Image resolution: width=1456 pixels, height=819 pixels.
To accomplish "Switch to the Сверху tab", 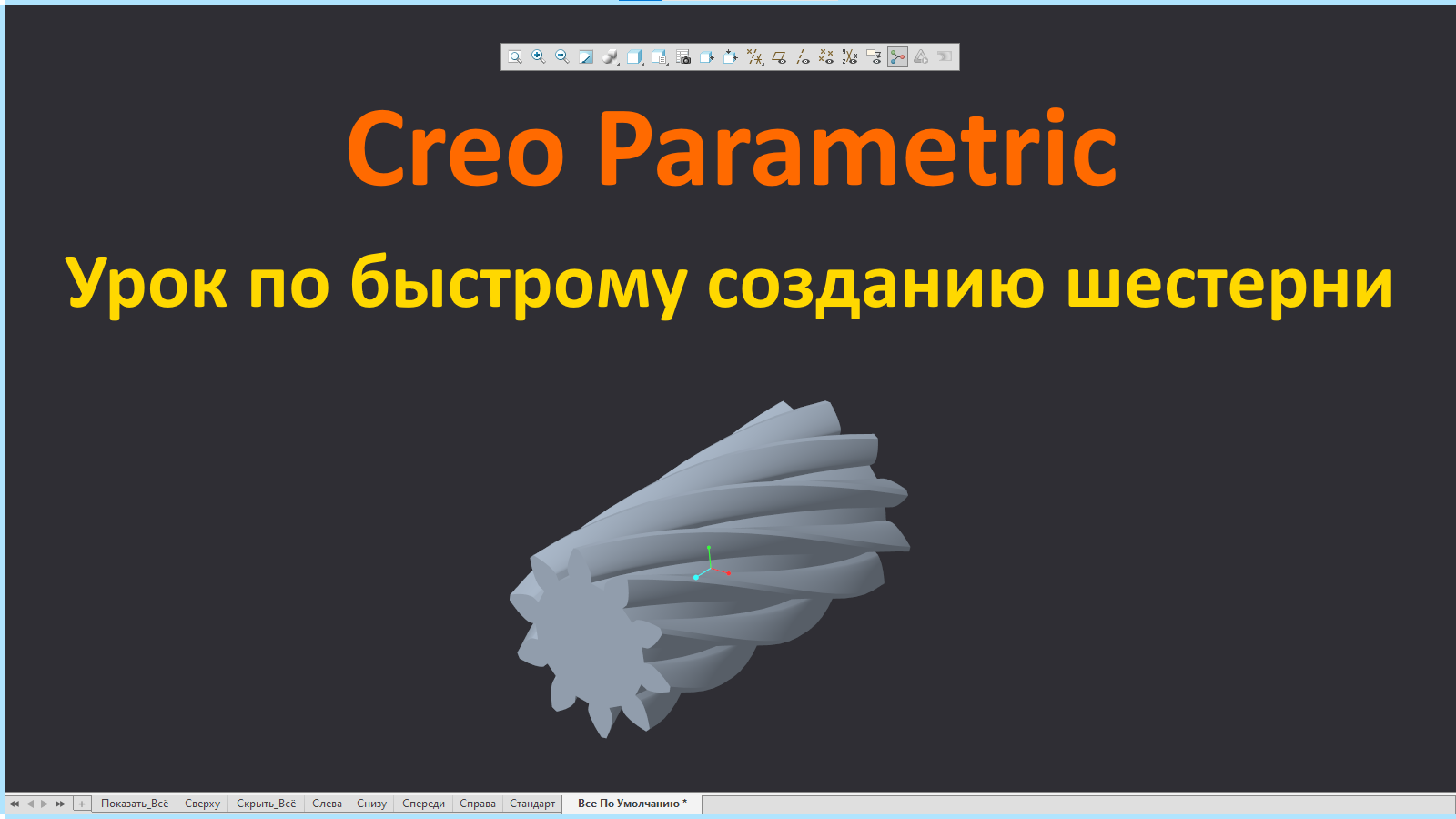I will click(202, 804).
